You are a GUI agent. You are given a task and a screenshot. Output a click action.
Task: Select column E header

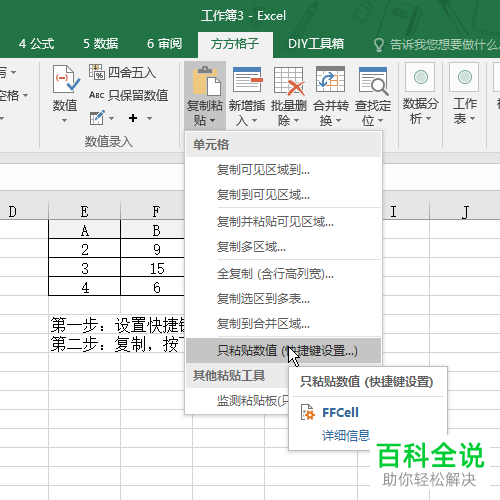coord(84,212)
